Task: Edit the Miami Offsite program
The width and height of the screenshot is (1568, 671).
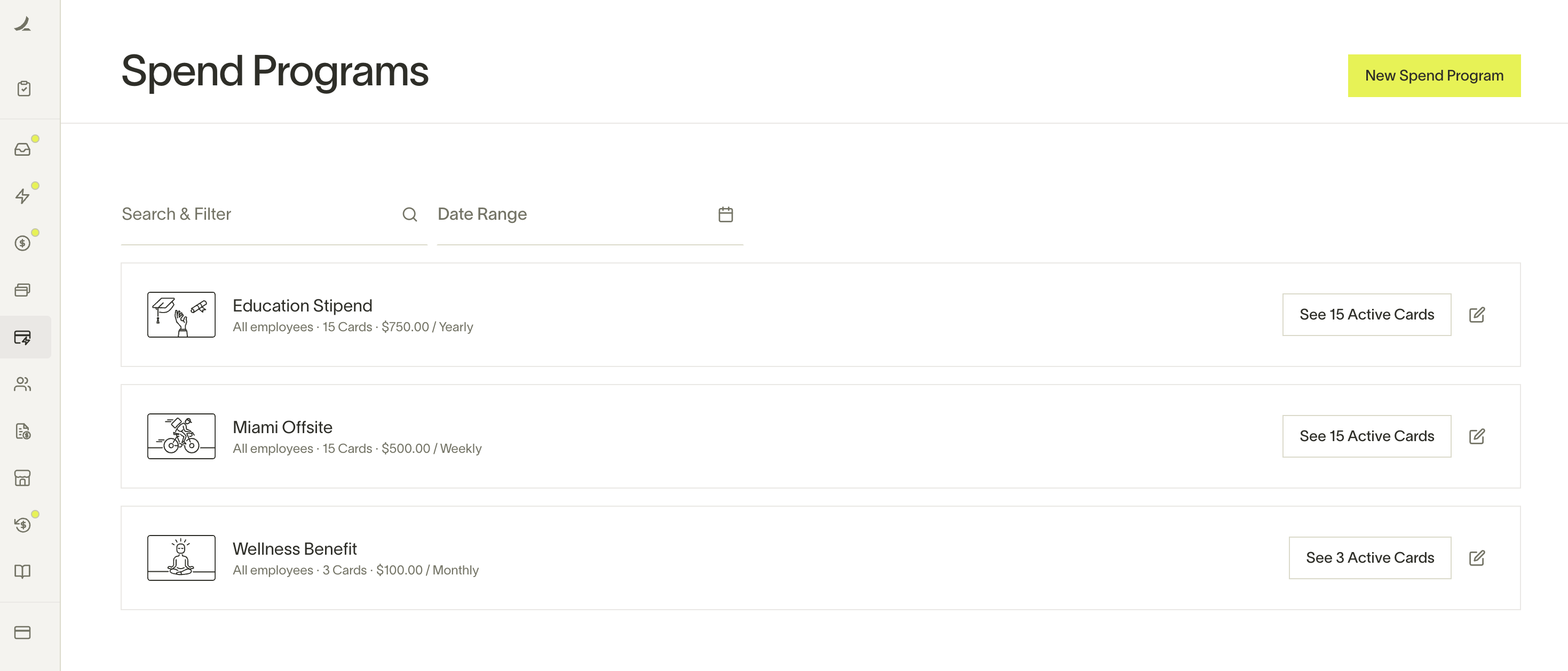Action: click(1477, 436)
